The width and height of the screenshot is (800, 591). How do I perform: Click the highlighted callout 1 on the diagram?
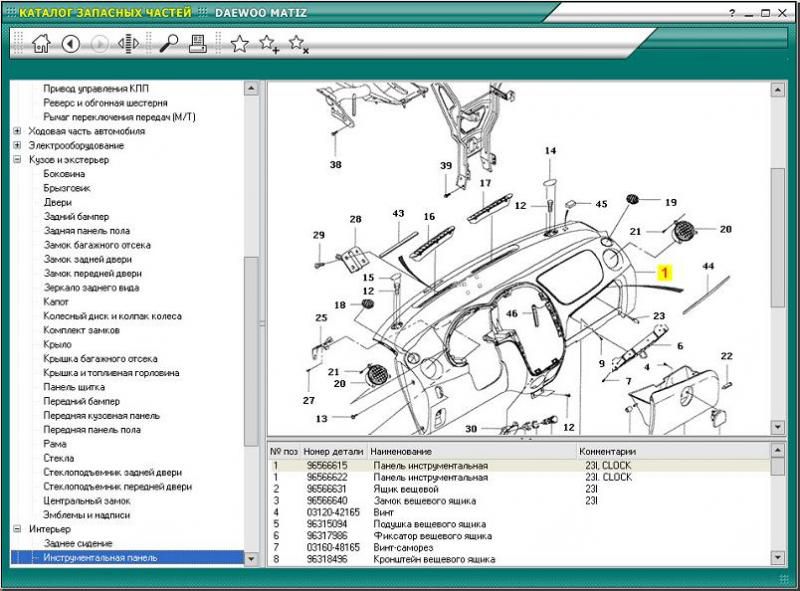tap(666, 271)
